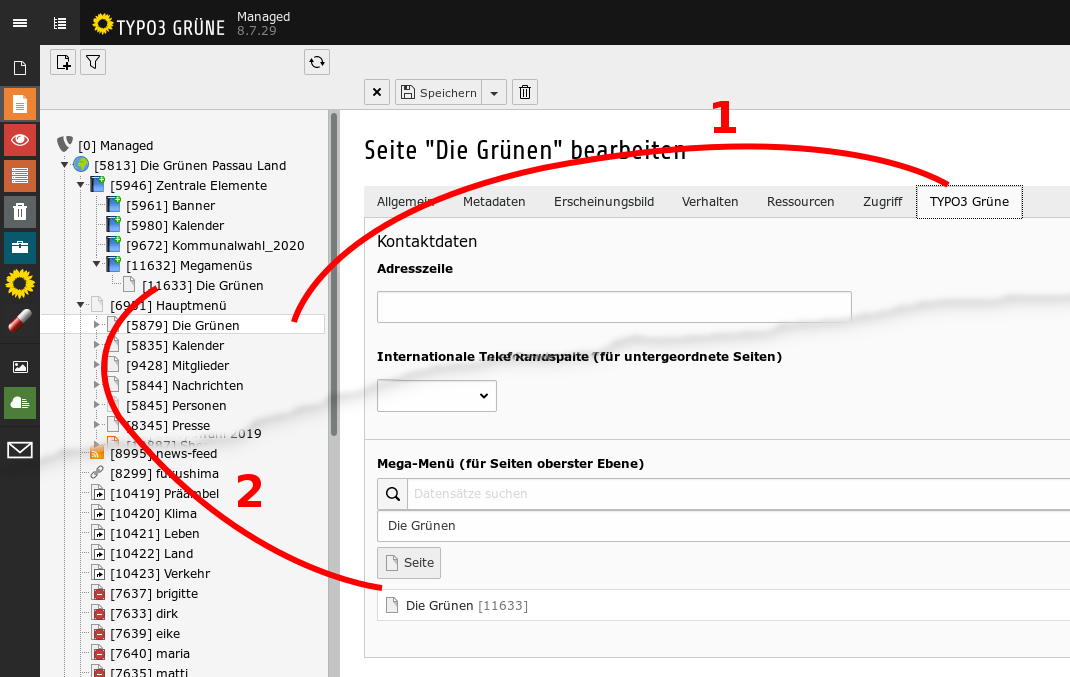Select the TYPO3 Grüne tab
1070x677 pixels.
[969, 201]
